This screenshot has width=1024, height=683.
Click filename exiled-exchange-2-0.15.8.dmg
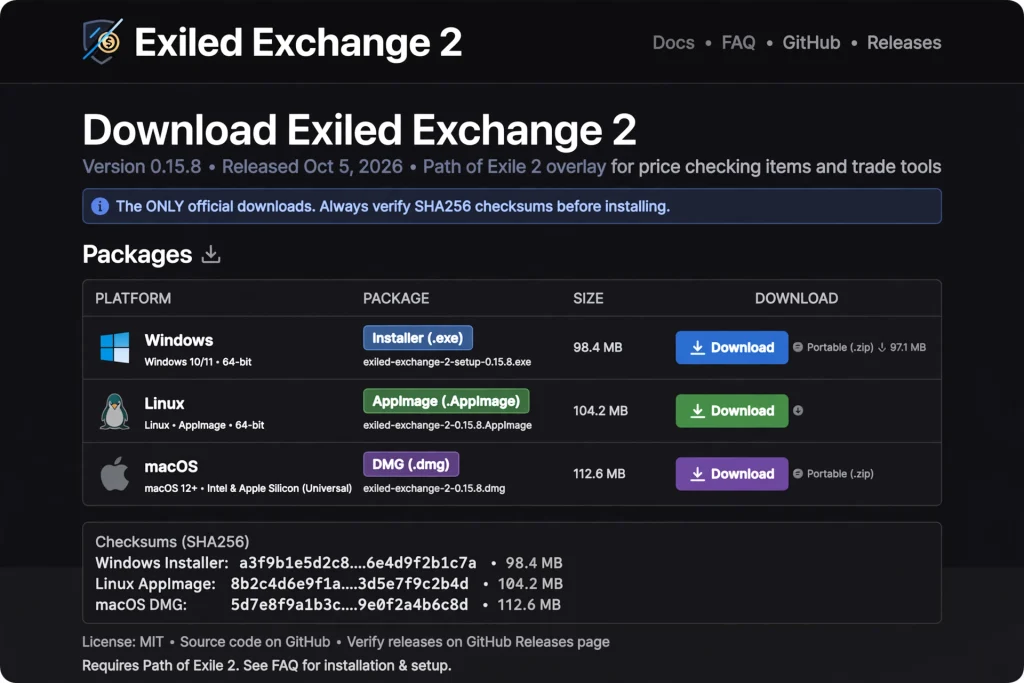tap(434, 488)
